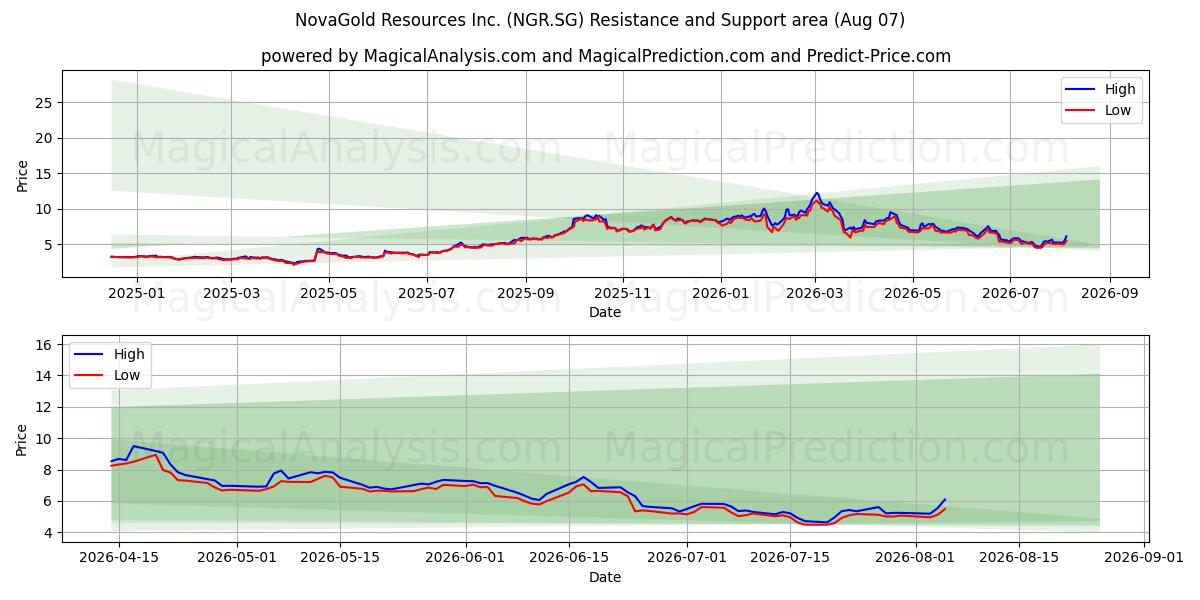1200x600 pixels.
Task: Click the '2026-01' x-axis label on the top chart
Action: point(721,293)
